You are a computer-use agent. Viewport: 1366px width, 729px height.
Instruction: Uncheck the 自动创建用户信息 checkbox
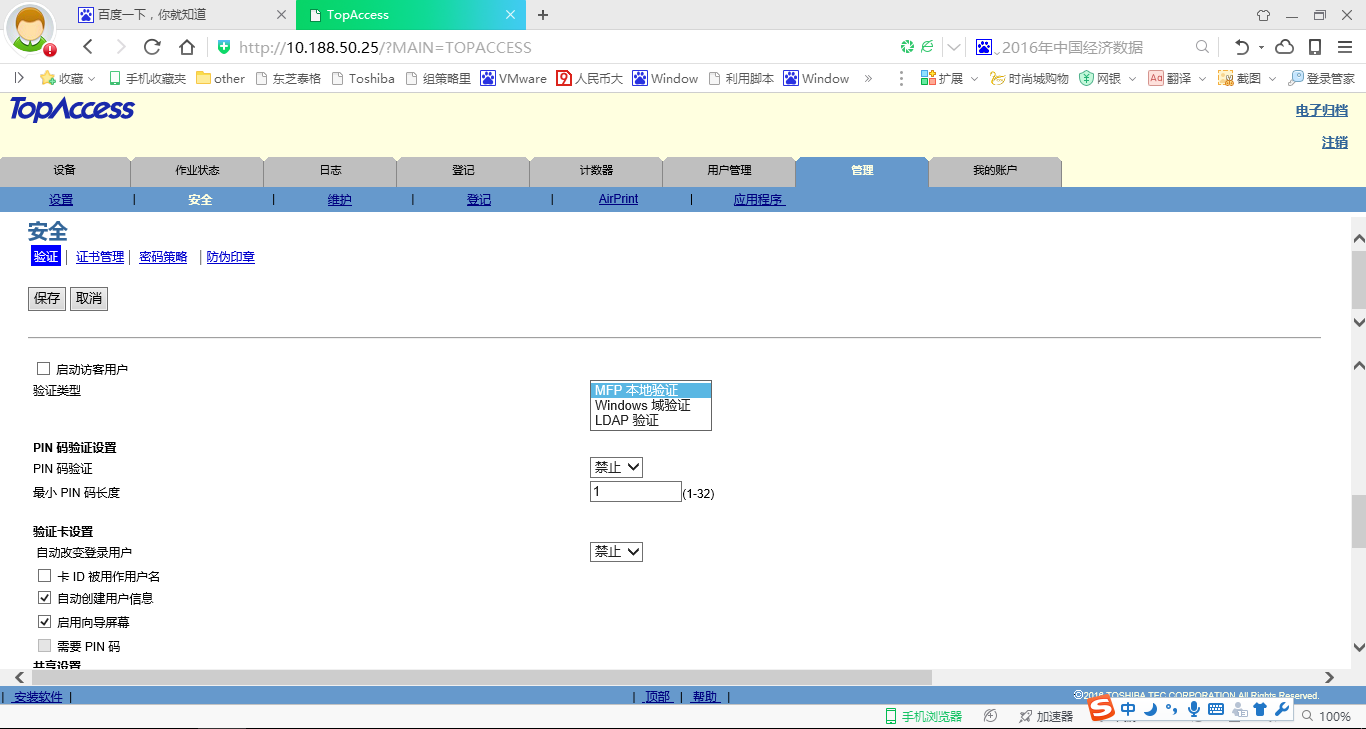pyautogui.click(x=44, y=598)
